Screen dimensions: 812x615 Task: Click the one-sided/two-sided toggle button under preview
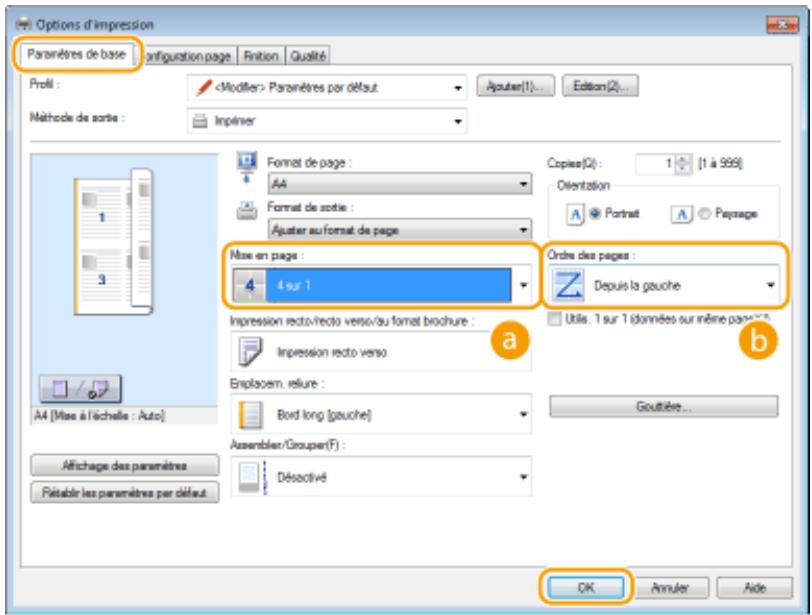tap(81, 389)
